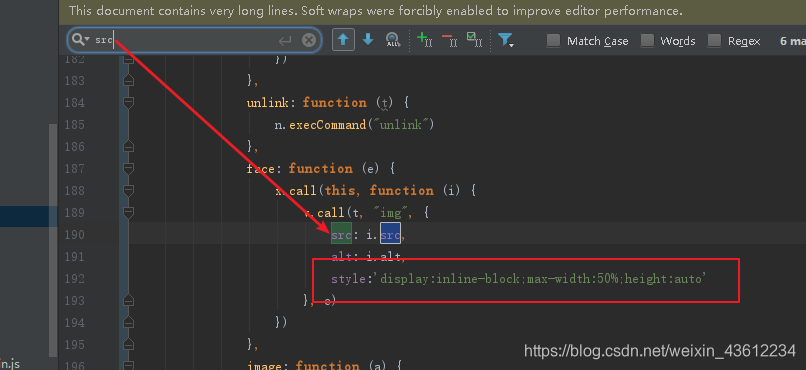Click "unlink" function name on line 184
The width and height of the screenshot is (806, 370).
[268, 103]
